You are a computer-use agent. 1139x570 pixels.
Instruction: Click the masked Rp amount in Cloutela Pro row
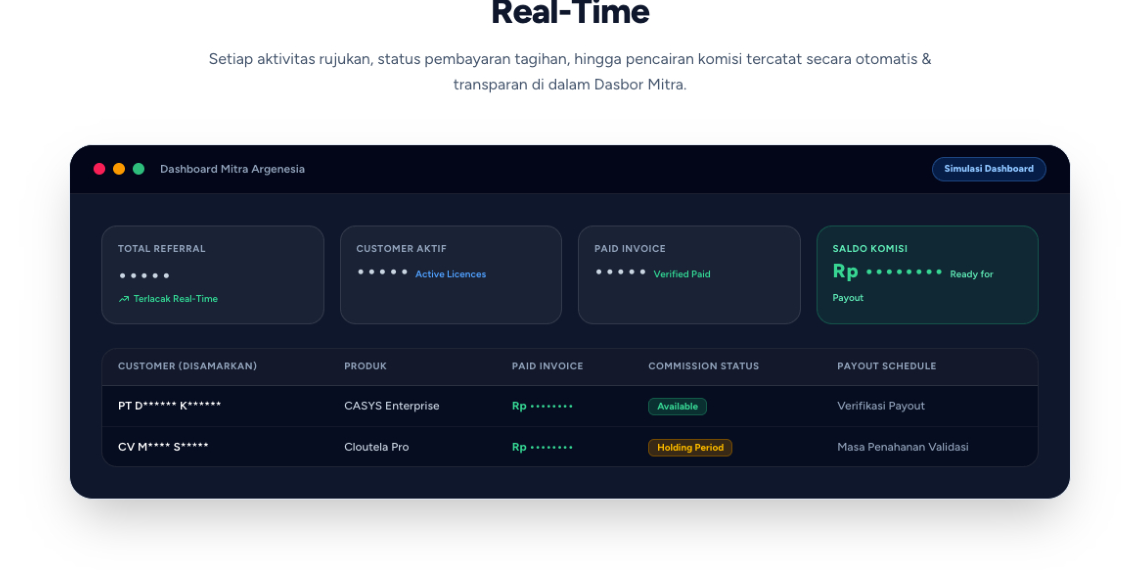[x=543, y=447]
